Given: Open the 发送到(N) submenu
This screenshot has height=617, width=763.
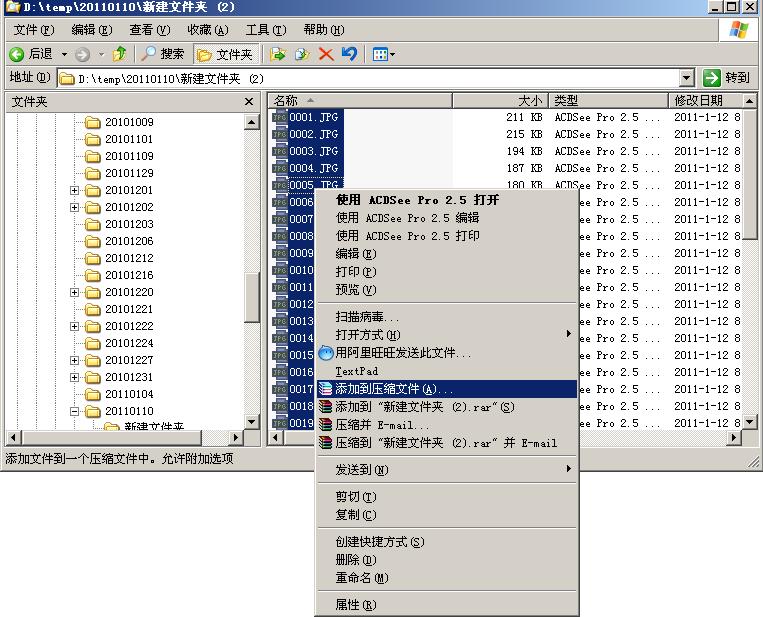Looking at the screenshot, I should coord(446,470).
